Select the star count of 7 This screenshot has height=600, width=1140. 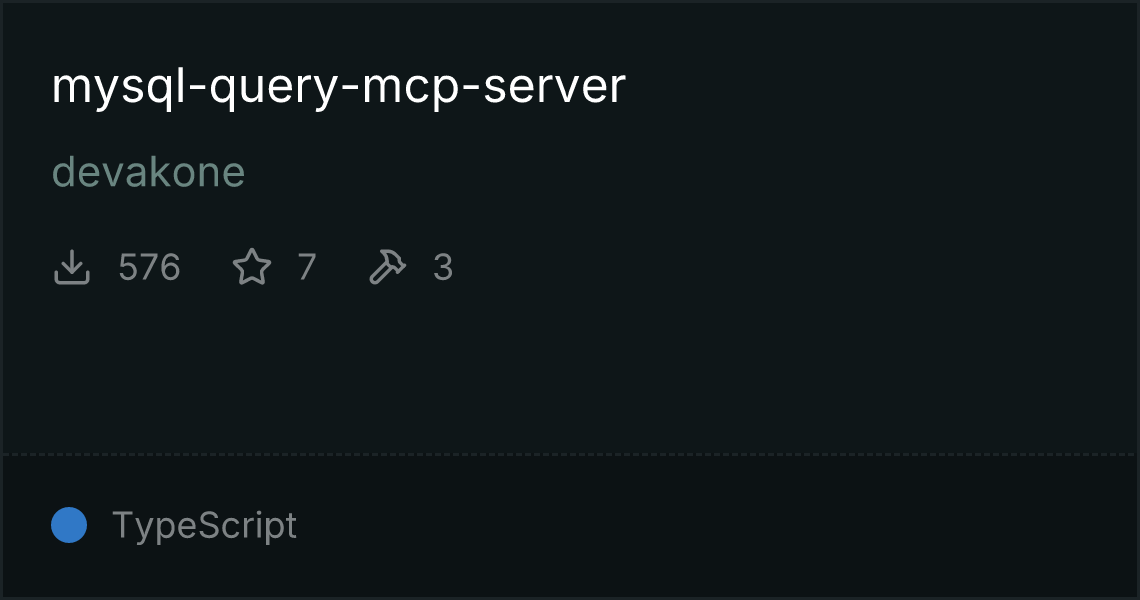click(x=307, y=267)
